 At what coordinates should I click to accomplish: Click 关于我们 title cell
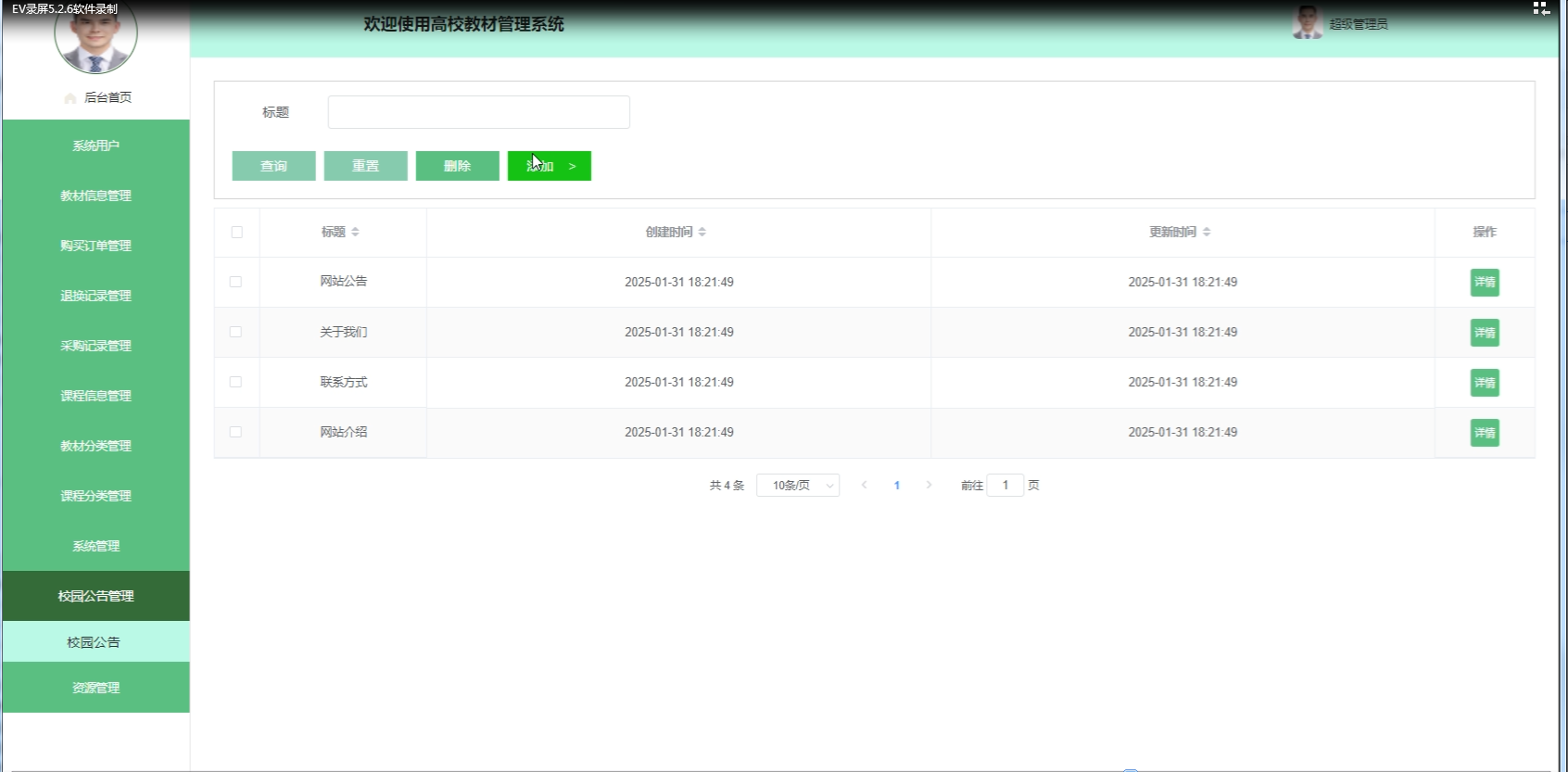(x=344, y=332)
